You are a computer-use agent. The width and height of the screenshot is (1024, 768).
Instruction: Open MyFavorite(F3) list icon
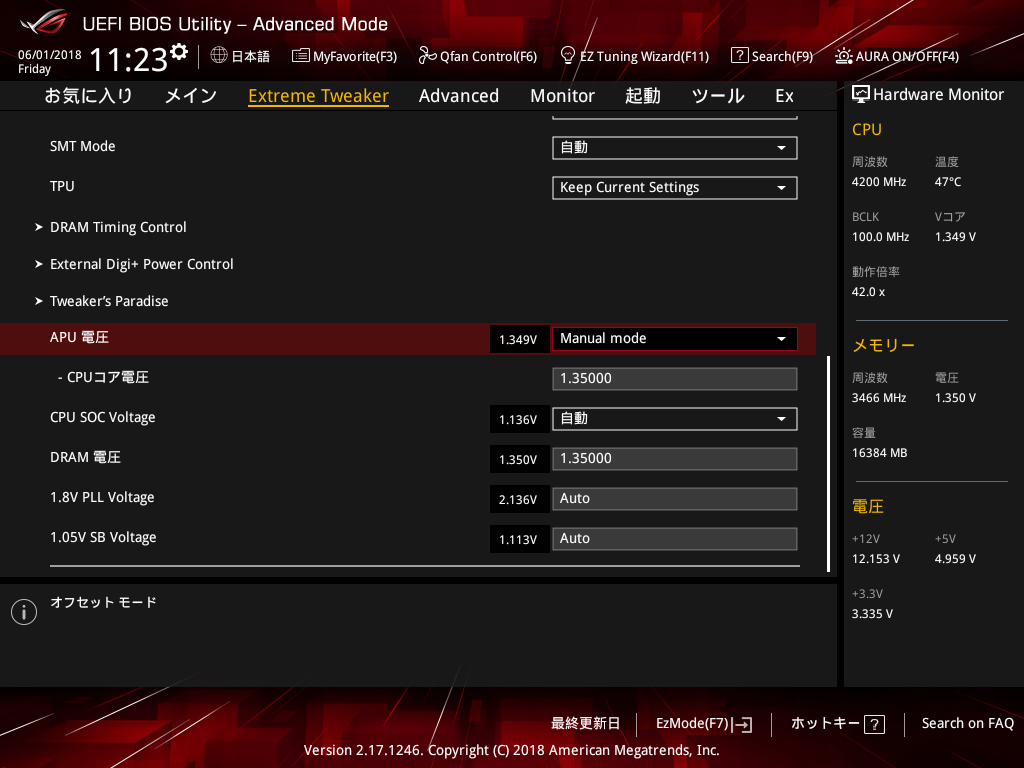(x=300, y=56)
